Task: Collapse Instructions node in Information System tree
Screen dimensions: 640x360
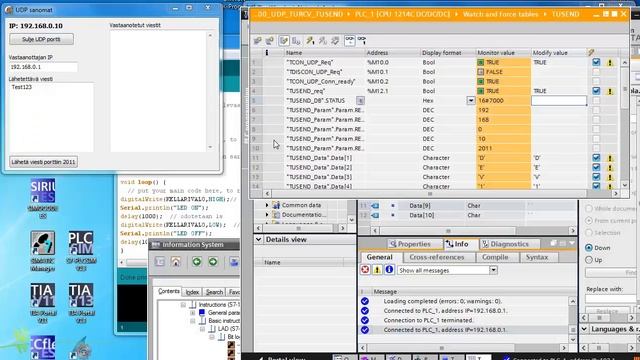Action: [183, 304]
